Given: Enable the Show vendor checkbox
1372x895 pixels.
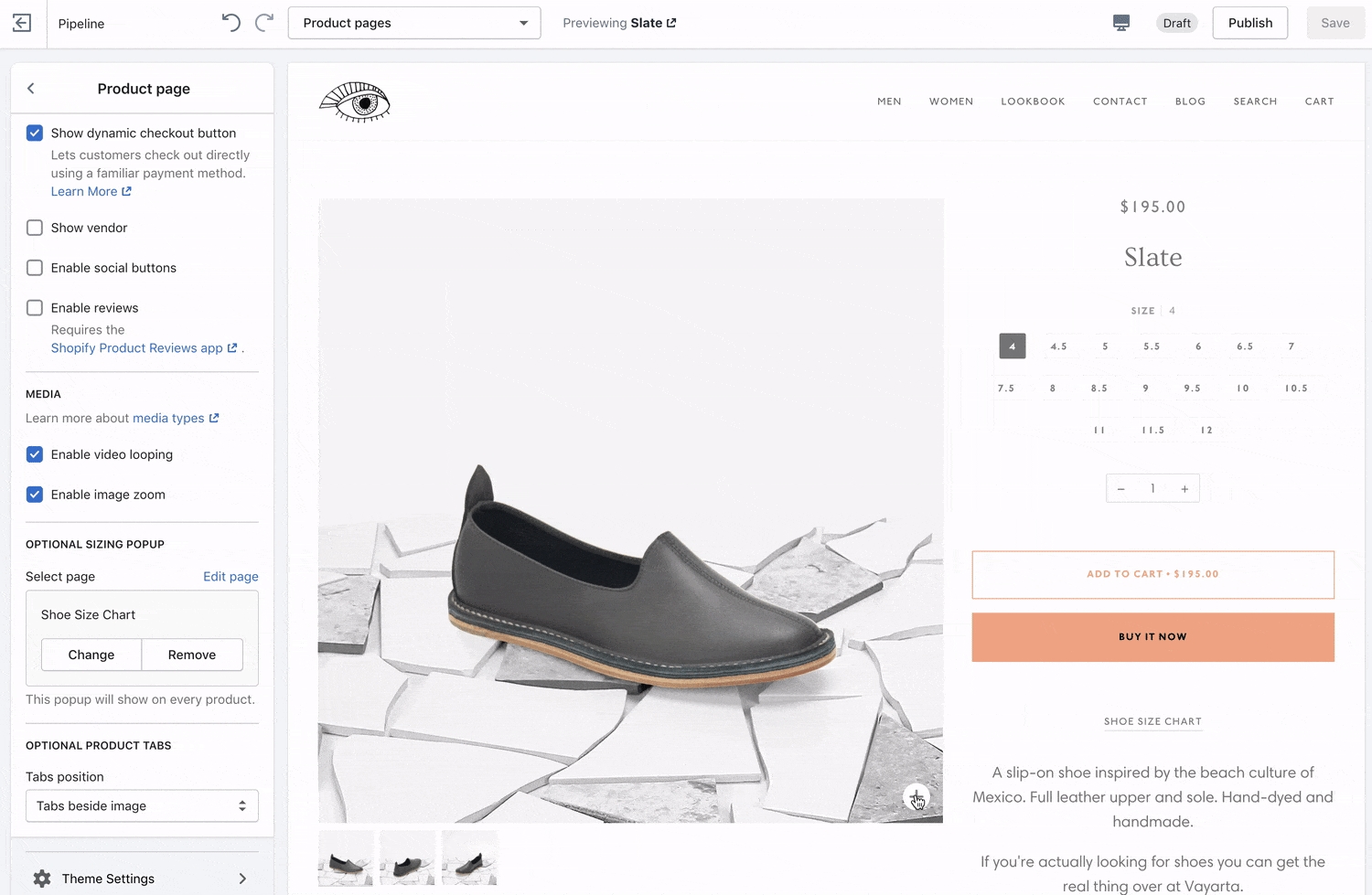Looking at the screenshot, I should 35,228.
